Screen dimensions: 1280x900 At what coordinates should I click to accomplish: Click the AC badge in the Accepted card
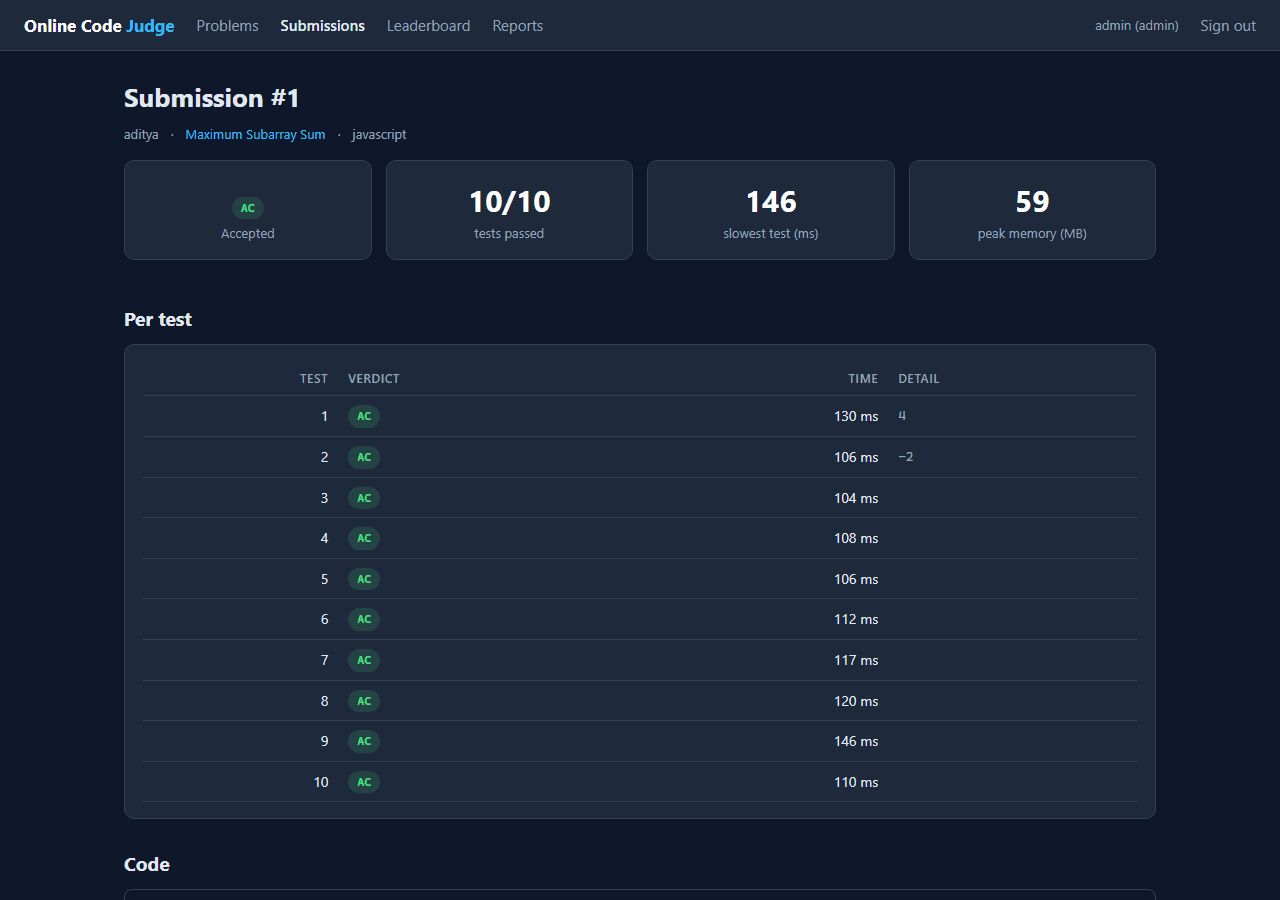[248, 208]
